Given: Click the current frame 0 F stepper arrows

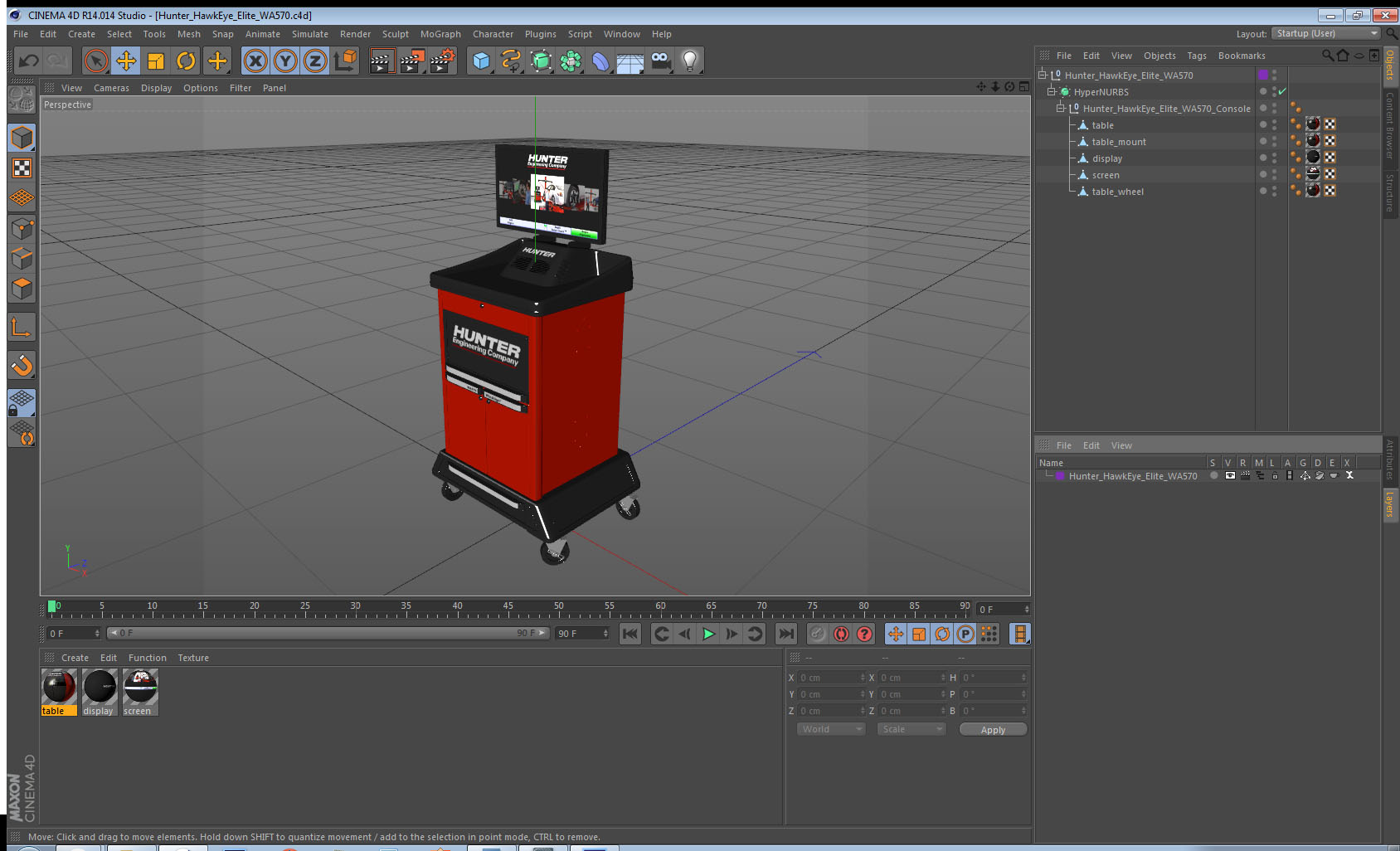Looking at the screenshot, I should 97,633.
